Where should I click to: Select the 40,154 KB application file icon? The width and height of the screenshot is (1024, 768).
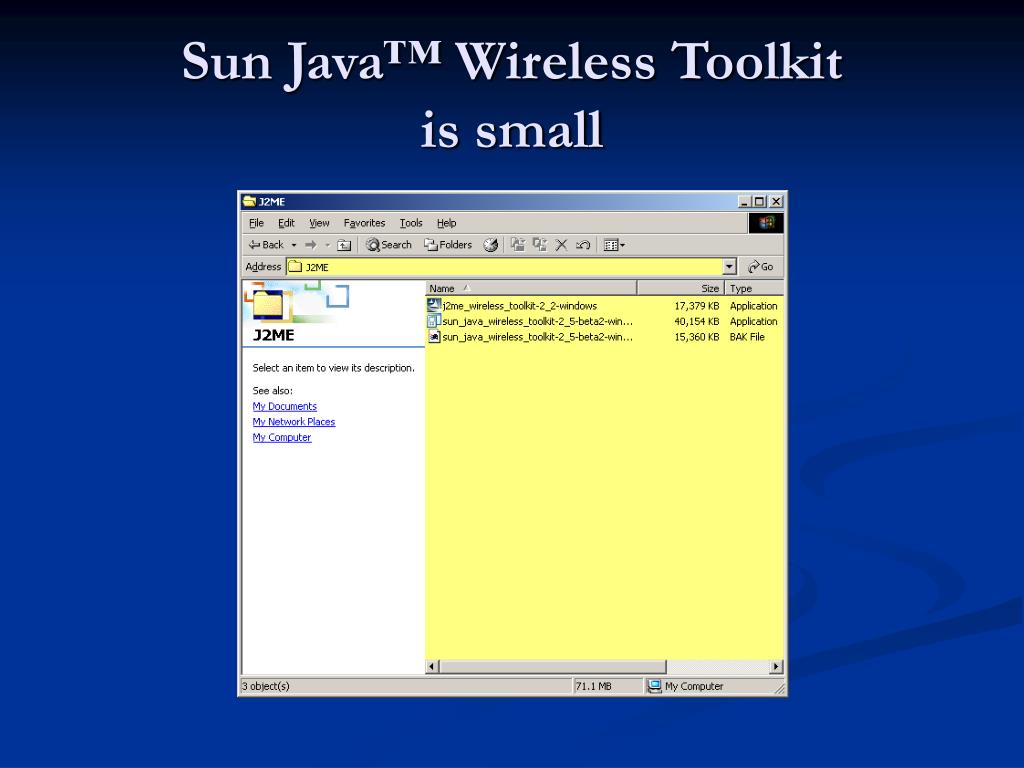(x=434, y=321)
